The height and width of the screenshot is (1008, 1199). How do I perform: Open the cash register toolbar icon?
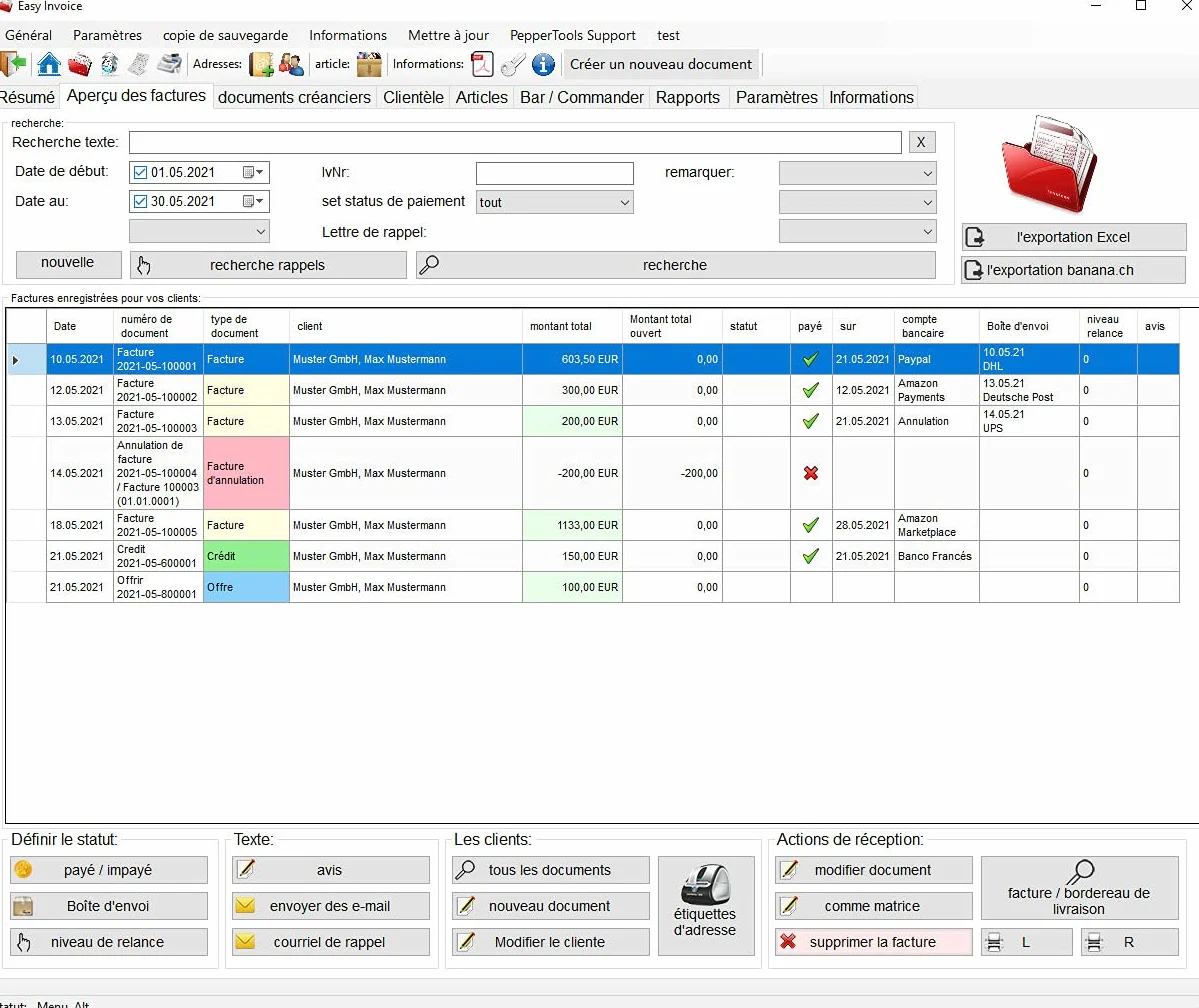tap(169, 64)
